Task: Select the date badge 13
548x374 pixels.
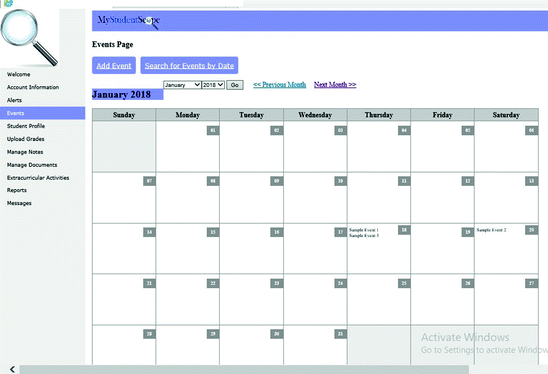Action: (x=531, y=181)
